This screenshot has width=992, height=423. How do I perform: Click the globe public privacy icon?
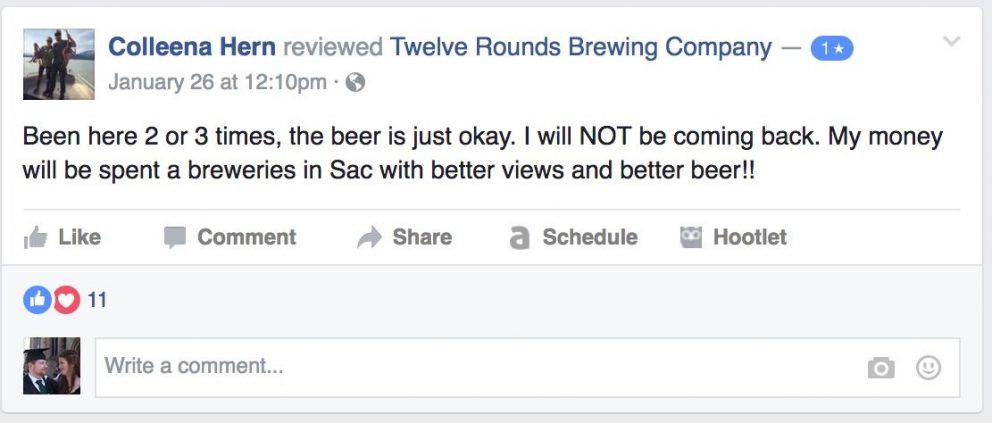click(x=356, y=82)
